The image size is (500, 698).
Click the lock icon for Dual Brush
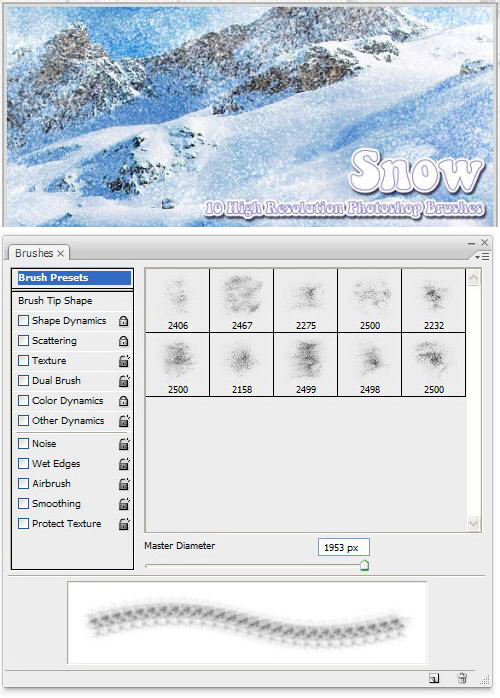pos(124,381)
